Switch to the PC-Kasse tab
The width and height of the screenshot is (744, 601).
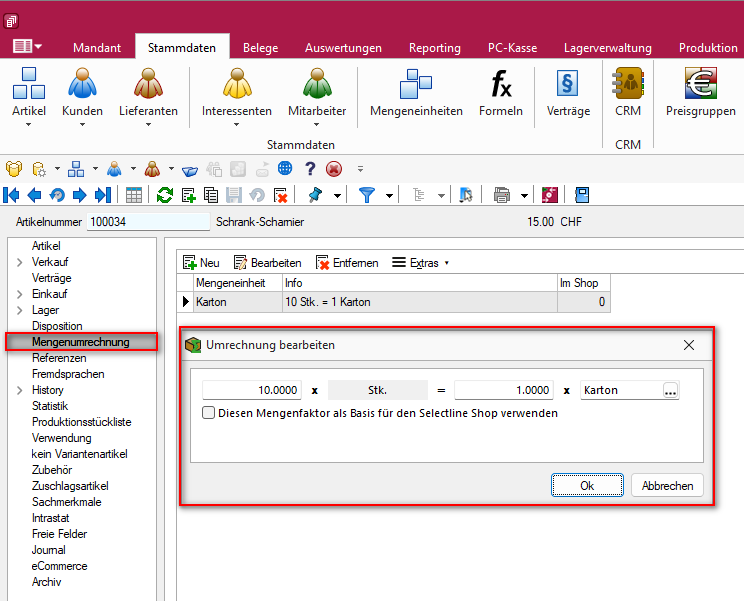coord(512,48)
